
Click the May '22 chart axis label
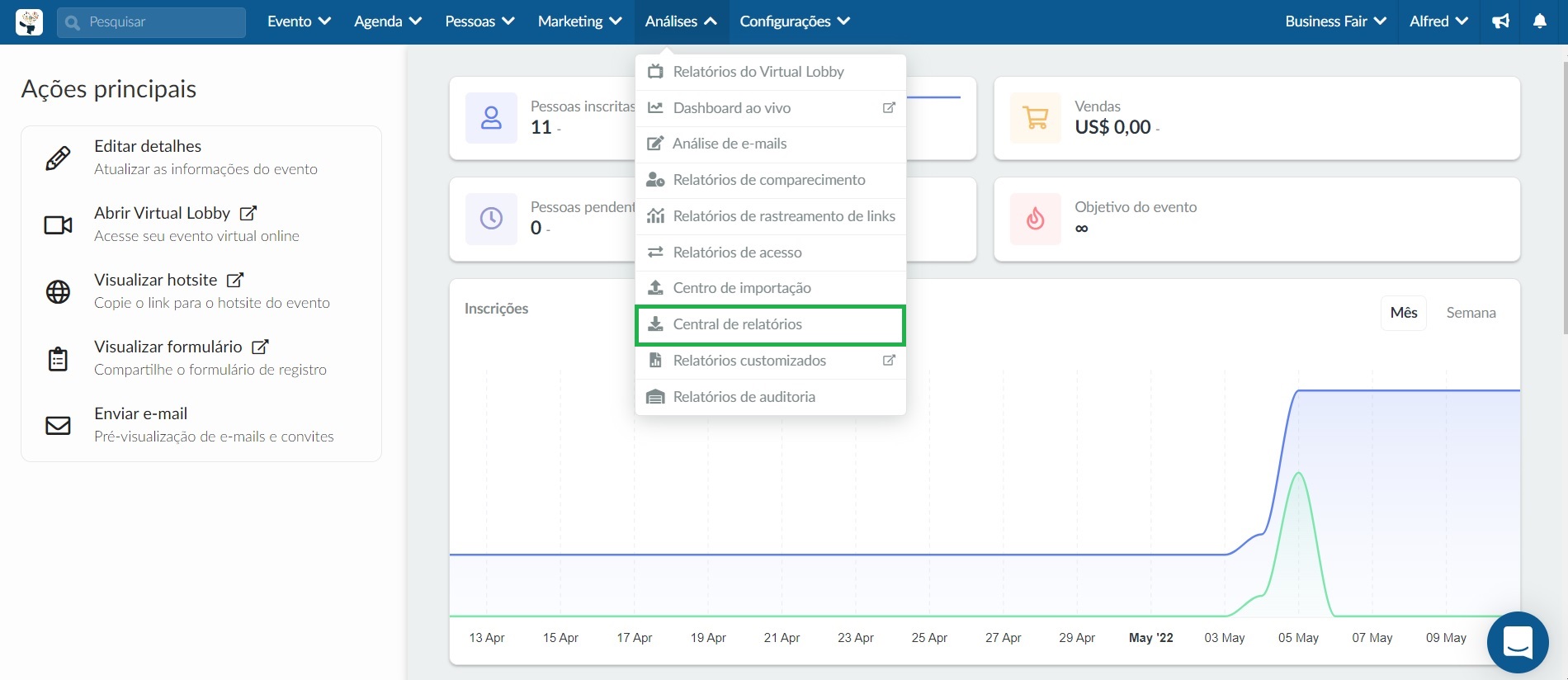click(x=1150, y=638)
